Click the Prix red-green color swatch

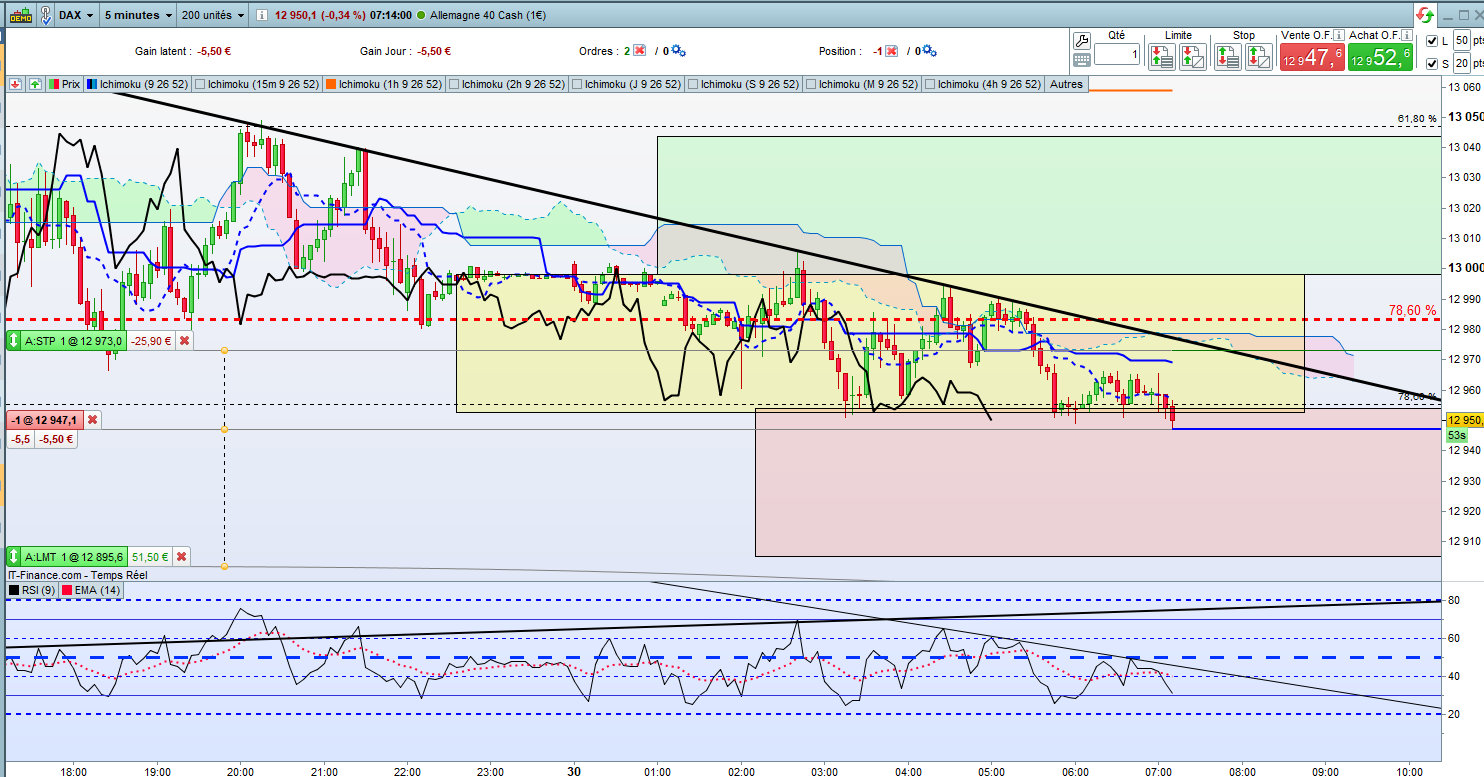tap(54, 85)
